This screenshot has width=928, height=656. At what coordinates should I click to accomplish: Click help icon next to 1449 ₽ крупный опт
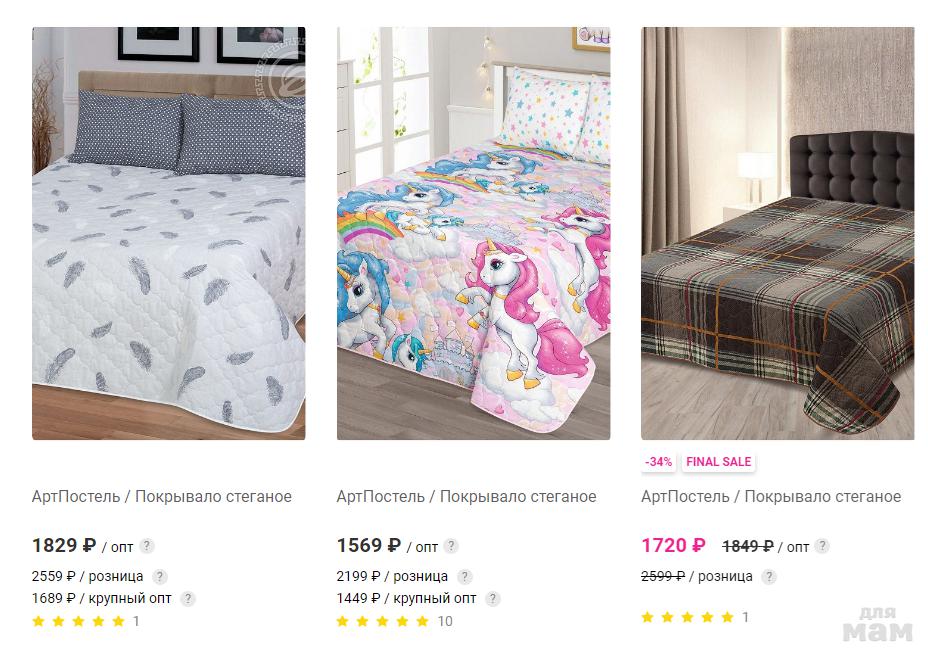pyautogui.click(x=492, y=599)
